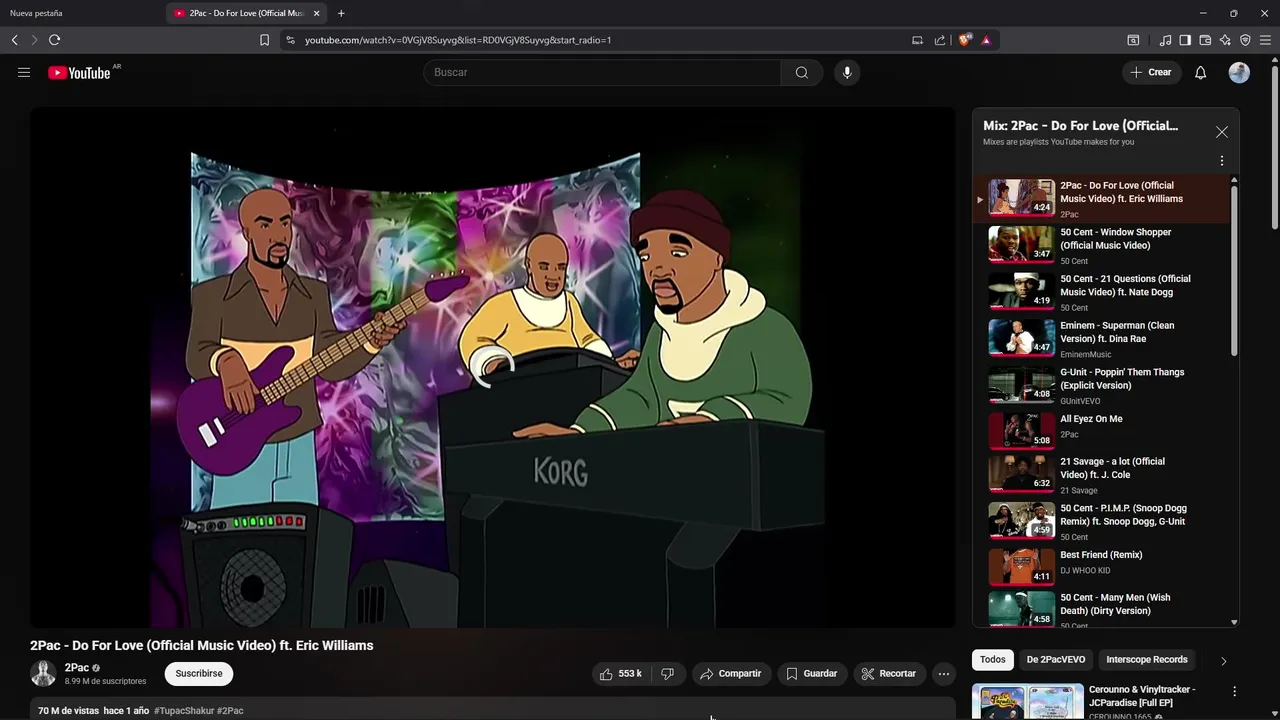Open Brave Rewards triangle icon
Viewport: 1280px width, 720px height.
click(x=986, y=40)
